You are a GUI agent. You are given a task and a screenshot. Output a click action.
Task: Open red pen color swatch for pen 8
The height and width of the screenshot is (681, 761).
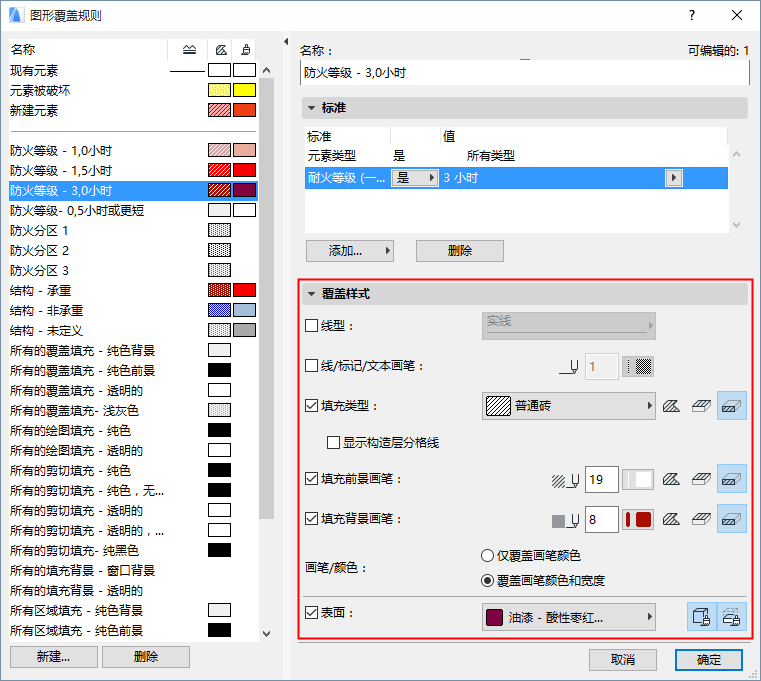tap(638, 519)
